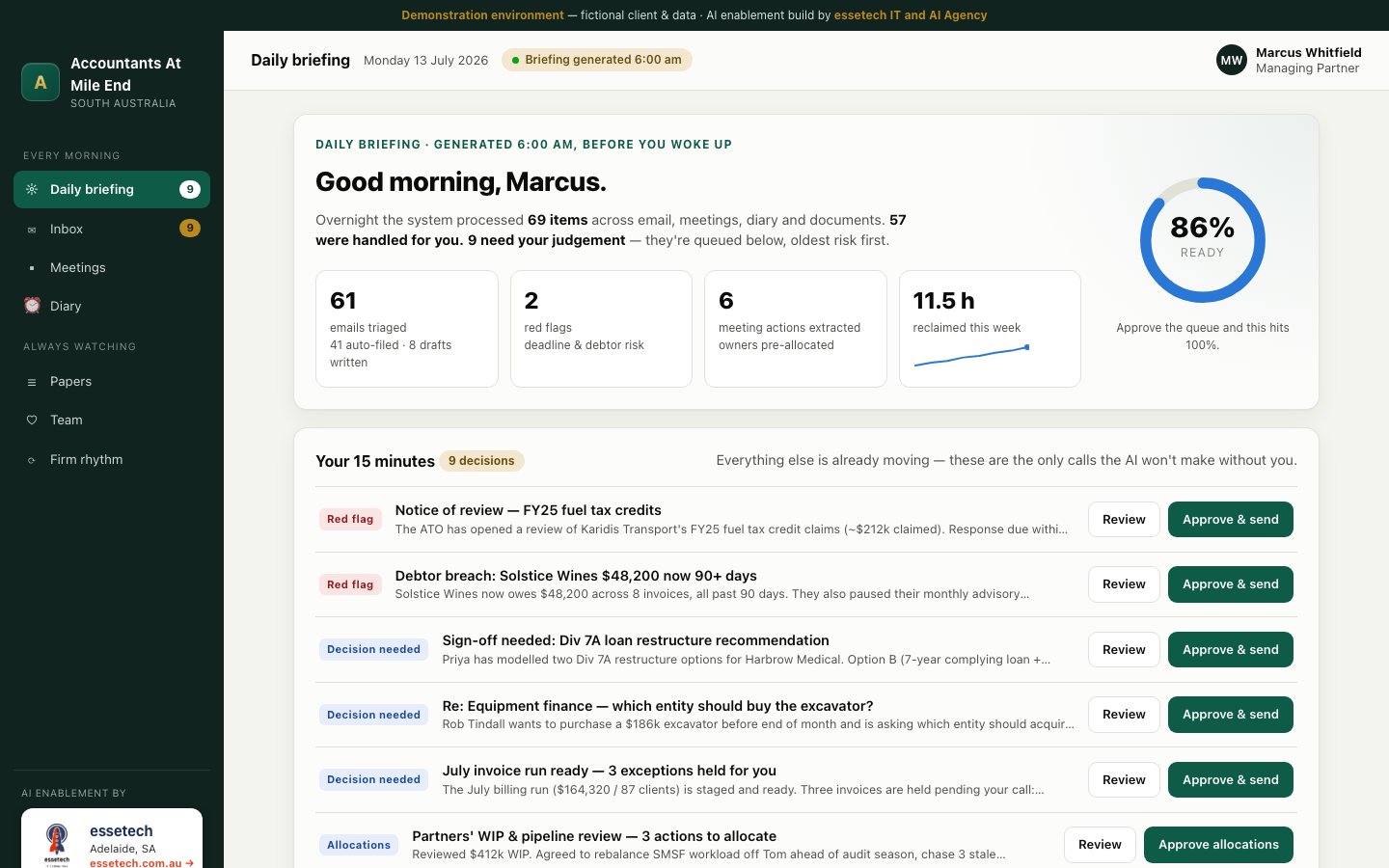Approve & send July invoice run
Viewport: 1389px width, 868px height.
pyautogui.click(x=1231, y=779)
